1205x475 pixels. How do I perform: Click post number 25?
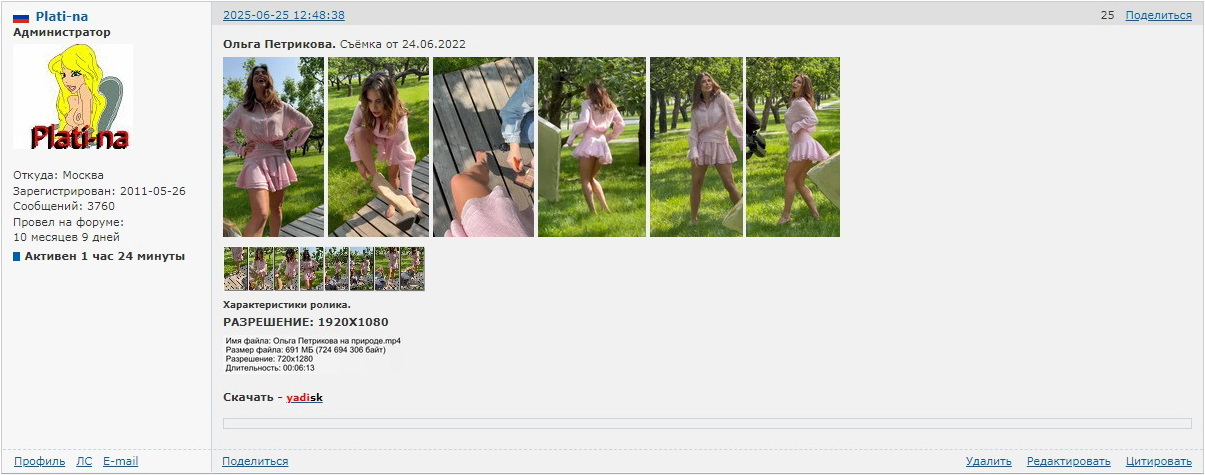[x=1107, y=15]
